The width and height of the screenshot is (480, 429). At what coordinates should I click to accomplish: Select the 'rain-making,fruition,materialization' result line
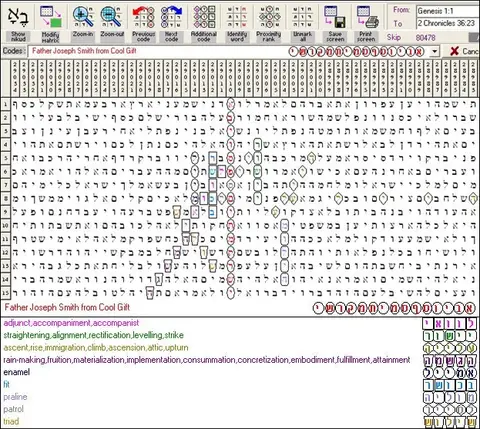[x=207, y=360]
